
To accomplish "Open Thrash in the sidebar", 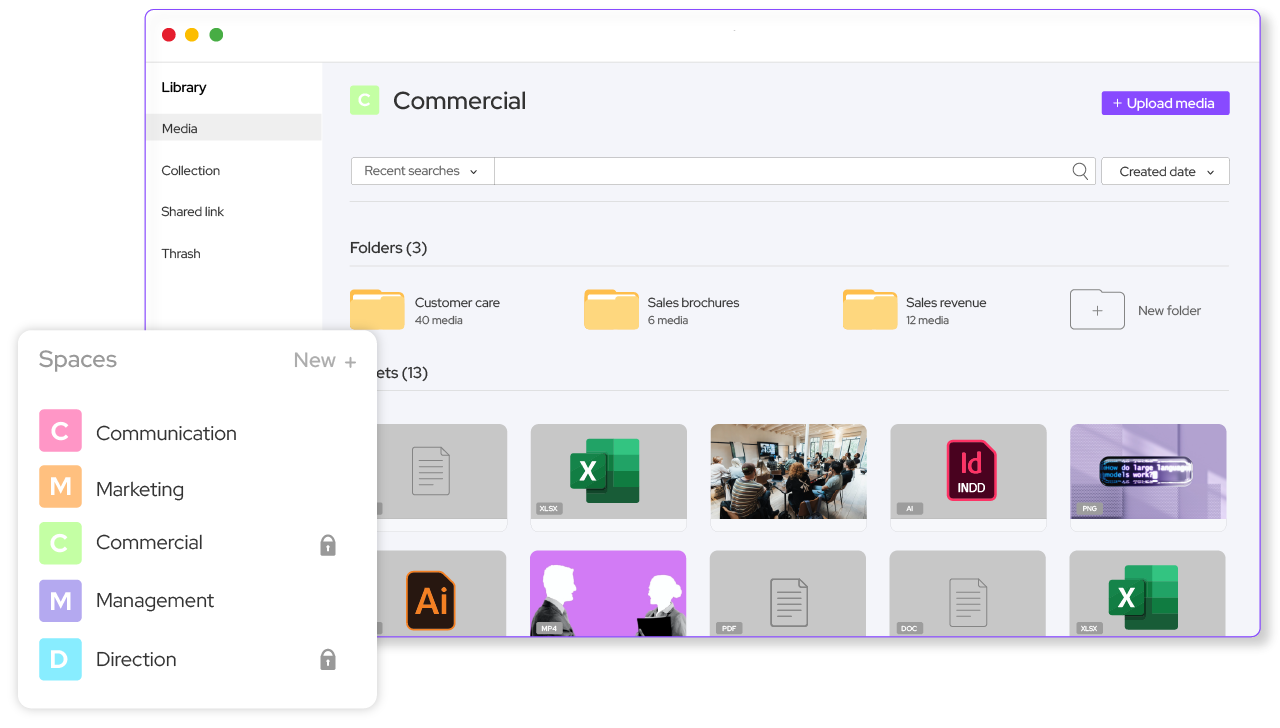I will pos(181,254).
